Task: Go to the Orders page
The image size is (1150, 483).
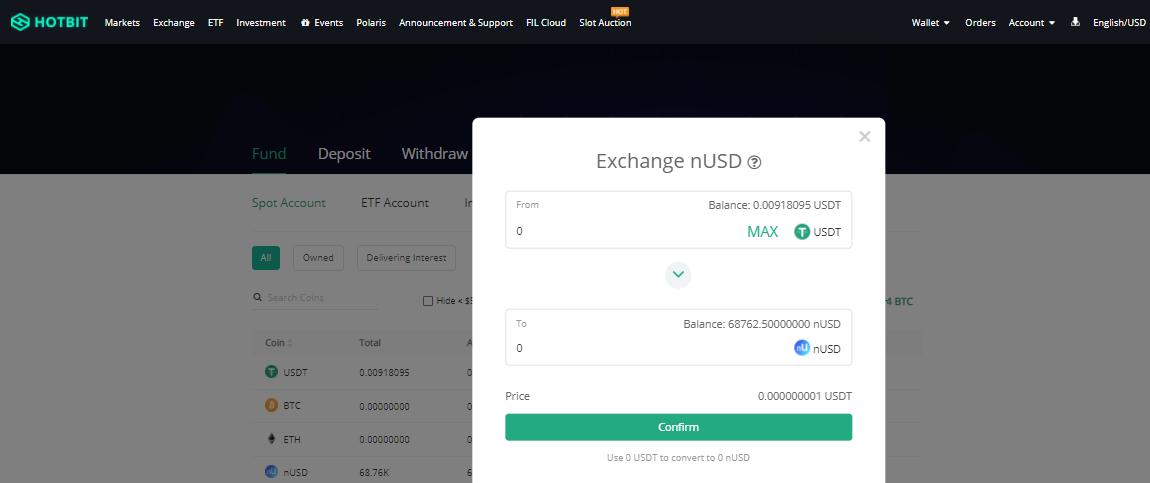Action: (x=980, y=23)
